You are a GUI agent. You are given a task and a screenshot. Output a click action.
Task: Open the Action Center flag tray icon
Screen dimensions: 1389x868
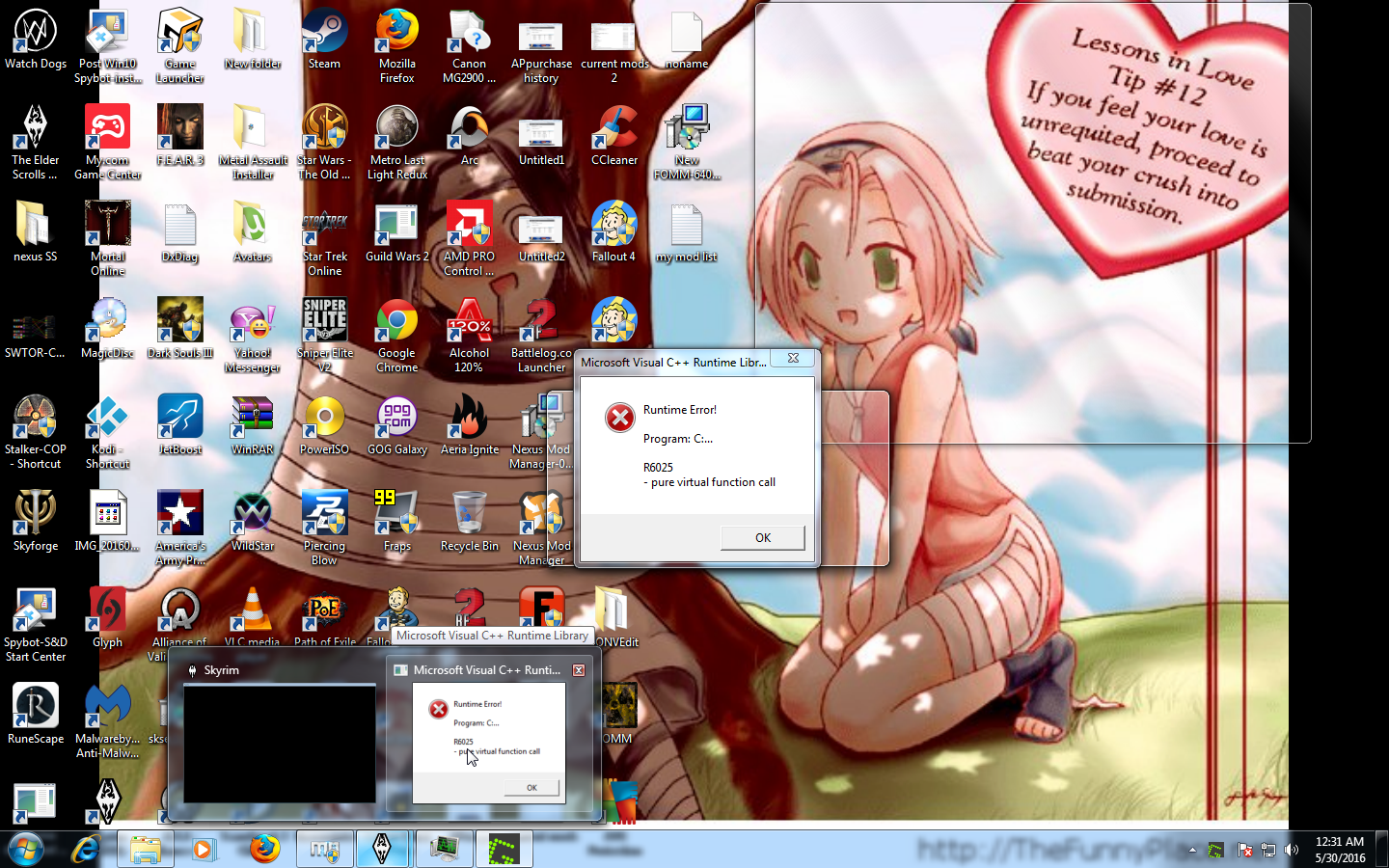1245,851
